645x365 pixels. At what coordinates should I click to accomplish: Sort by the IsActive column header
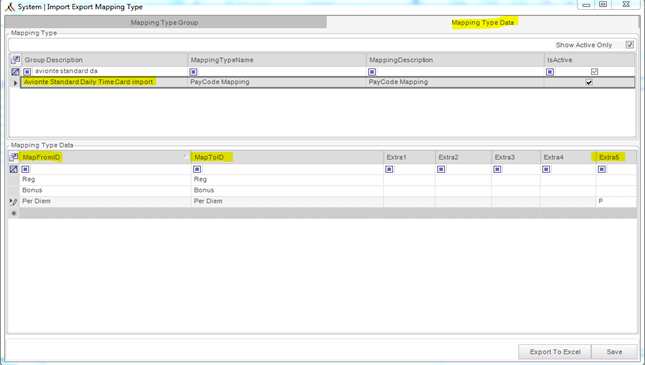[x=590, y=60]
